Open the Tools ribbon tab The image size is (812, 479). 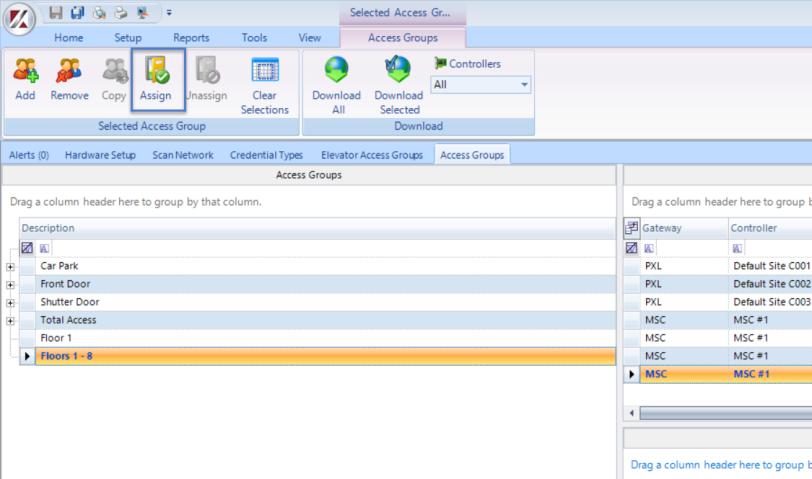tap(254, 38)
